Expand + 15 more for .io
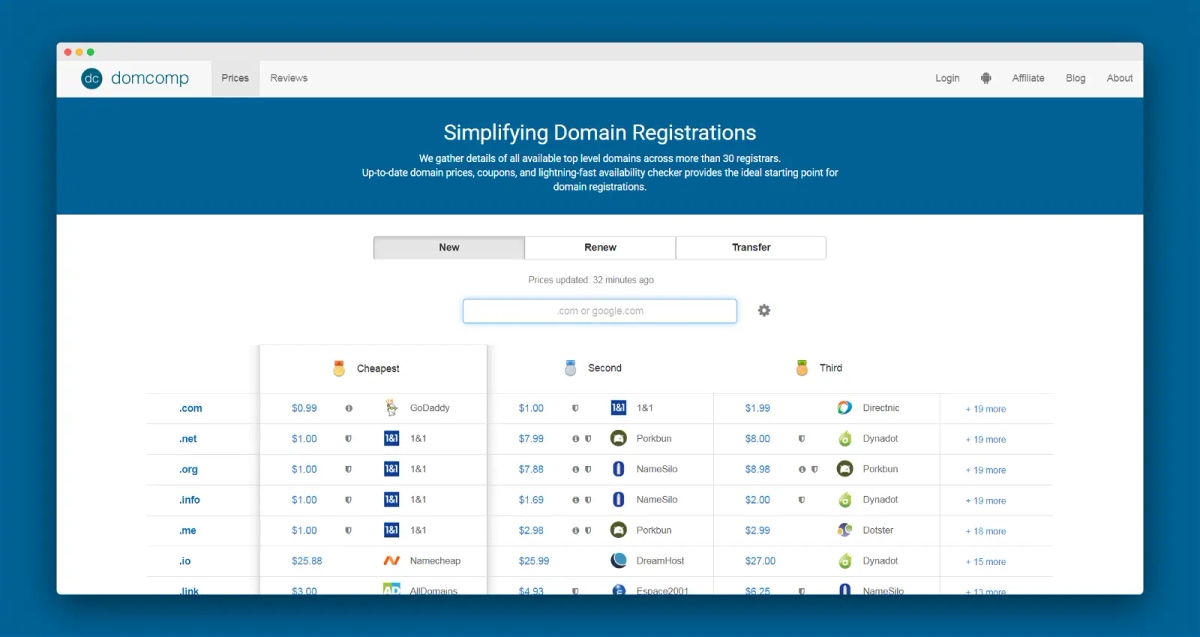Screen dimensions: 1200x637 pyautogui.click(x=986, y=562)
